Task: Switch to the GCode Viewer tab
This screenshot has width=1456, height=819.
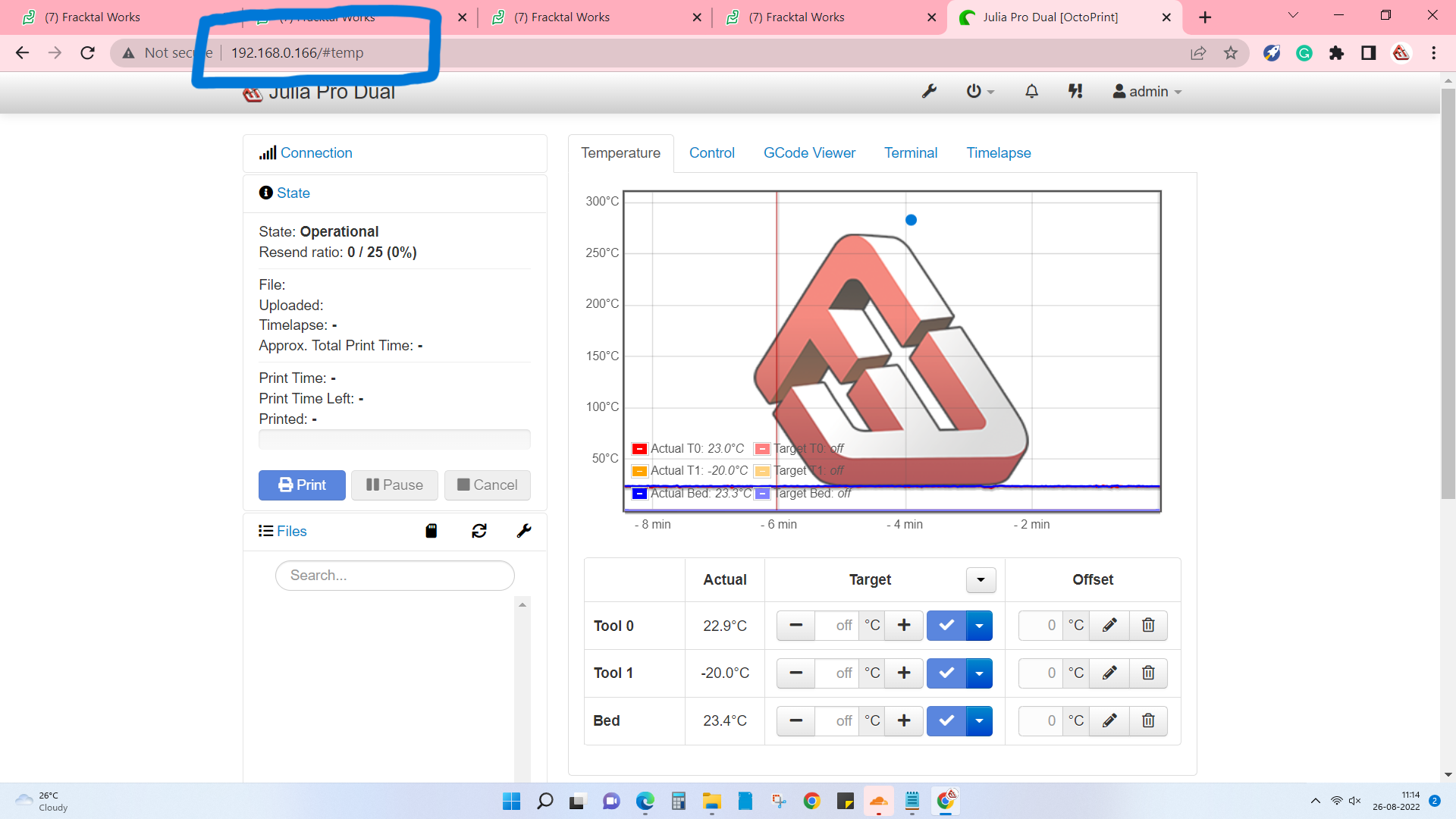Action: (x=809, y=153)
